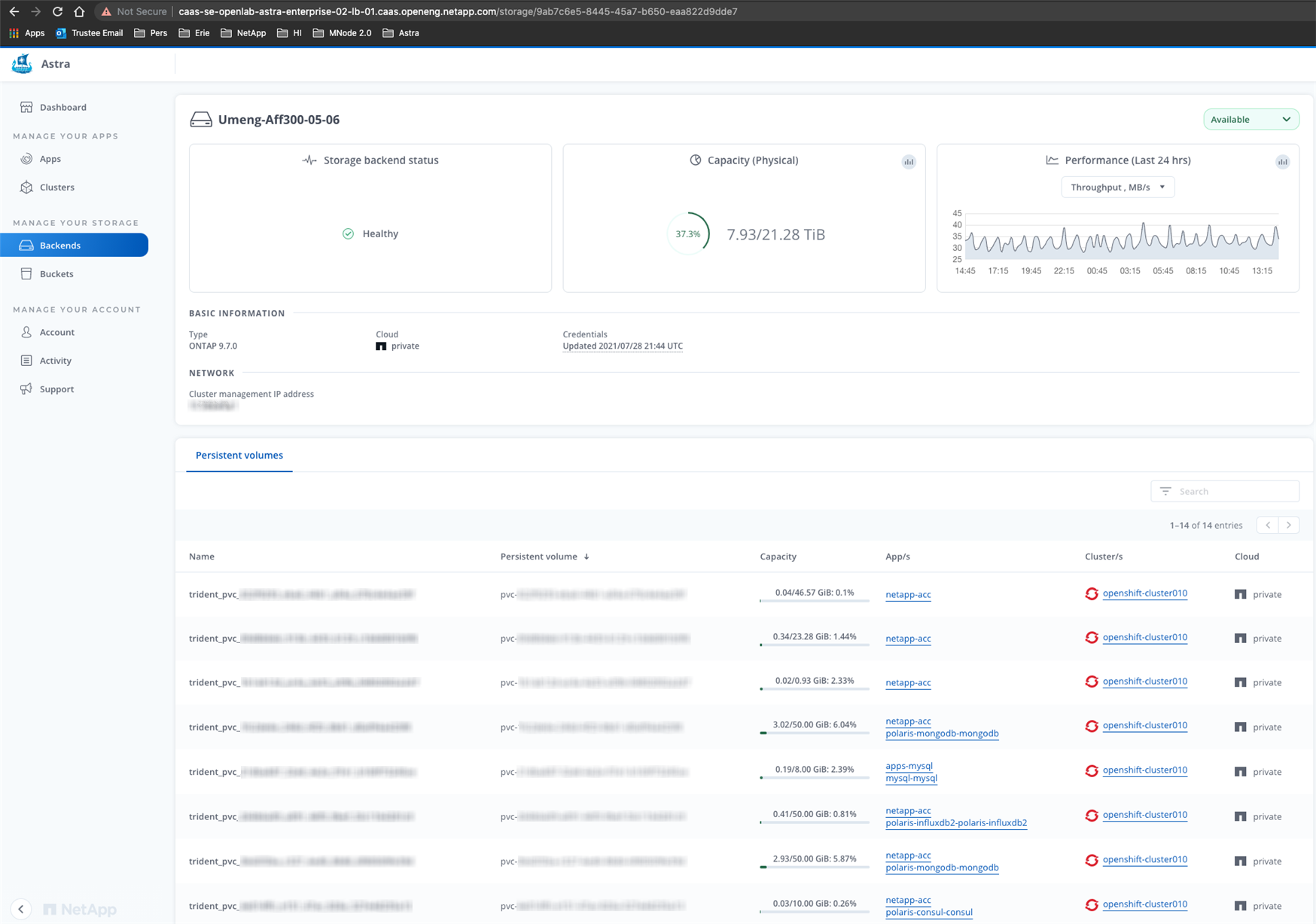The image size is (1316, 924).
Task: Expand the Throughput, MB/s dropdown
Action: 1117,187
